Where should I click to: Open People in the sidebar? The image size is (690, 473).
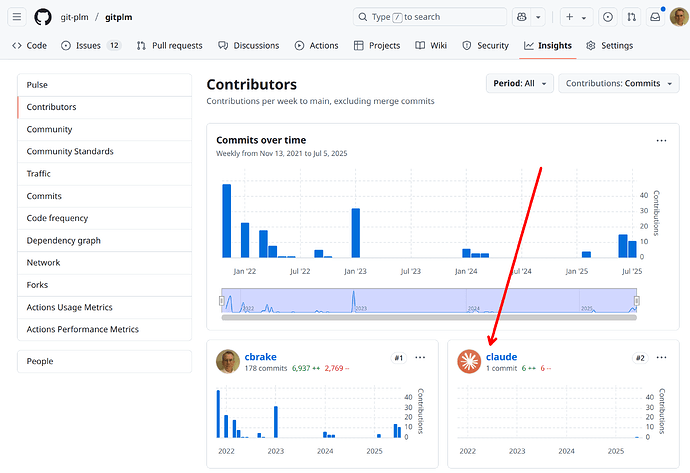pyautogui.click(x=104, y=361)
